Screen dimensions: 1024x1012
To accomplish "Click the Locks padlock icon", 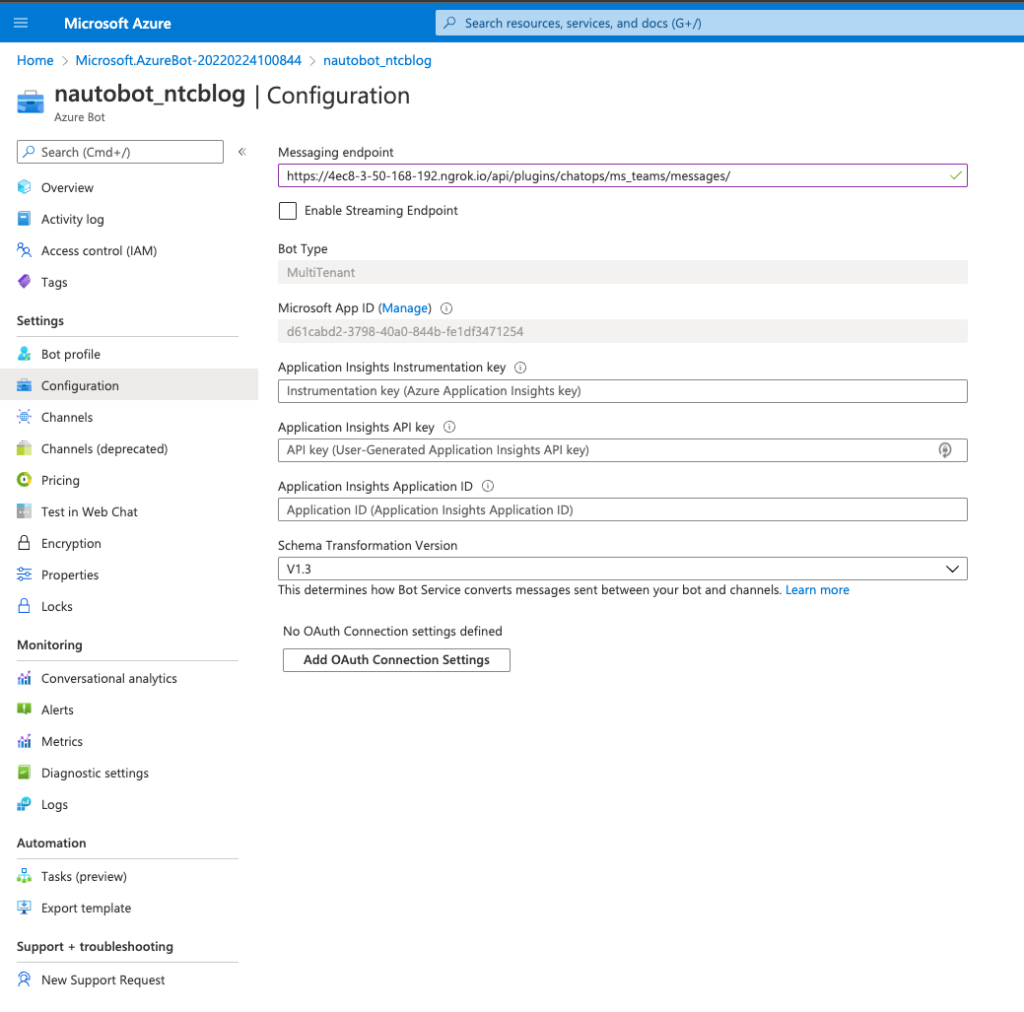I will pos(24,606).
